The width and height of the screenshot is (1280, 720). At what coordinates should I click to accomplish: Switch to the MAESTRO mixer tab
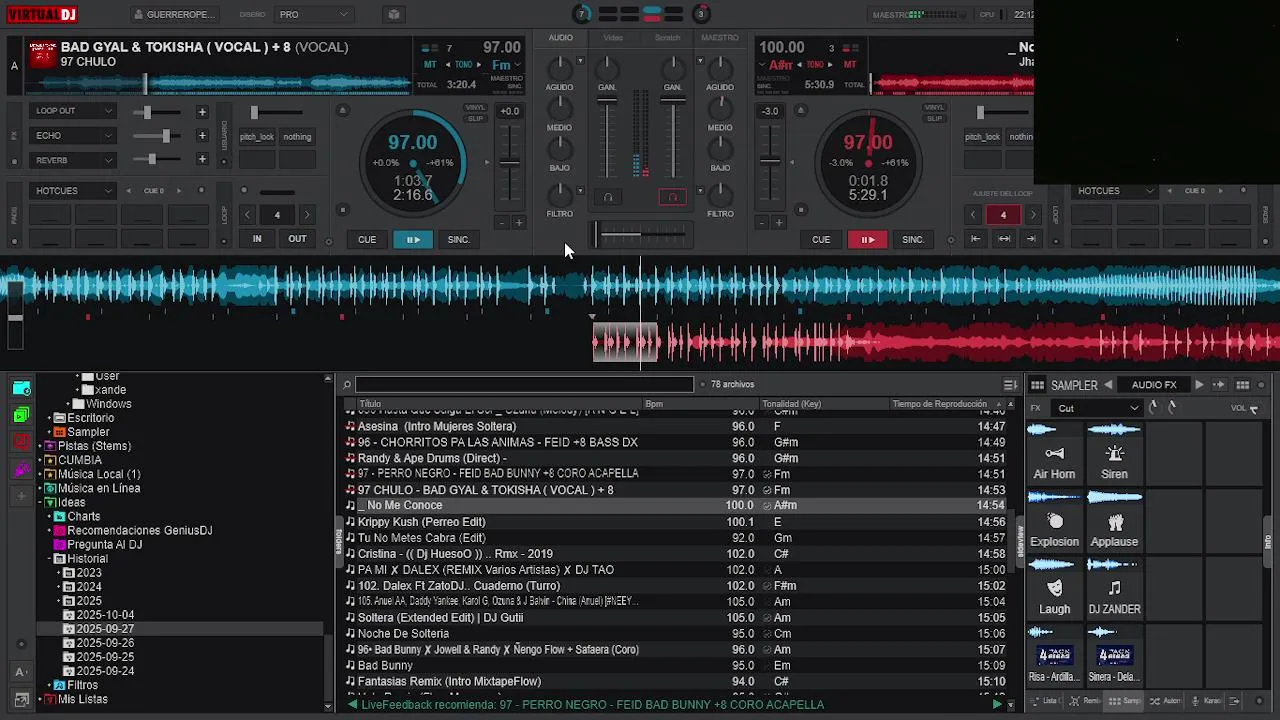pyautogui.click(x=720, y=38)
